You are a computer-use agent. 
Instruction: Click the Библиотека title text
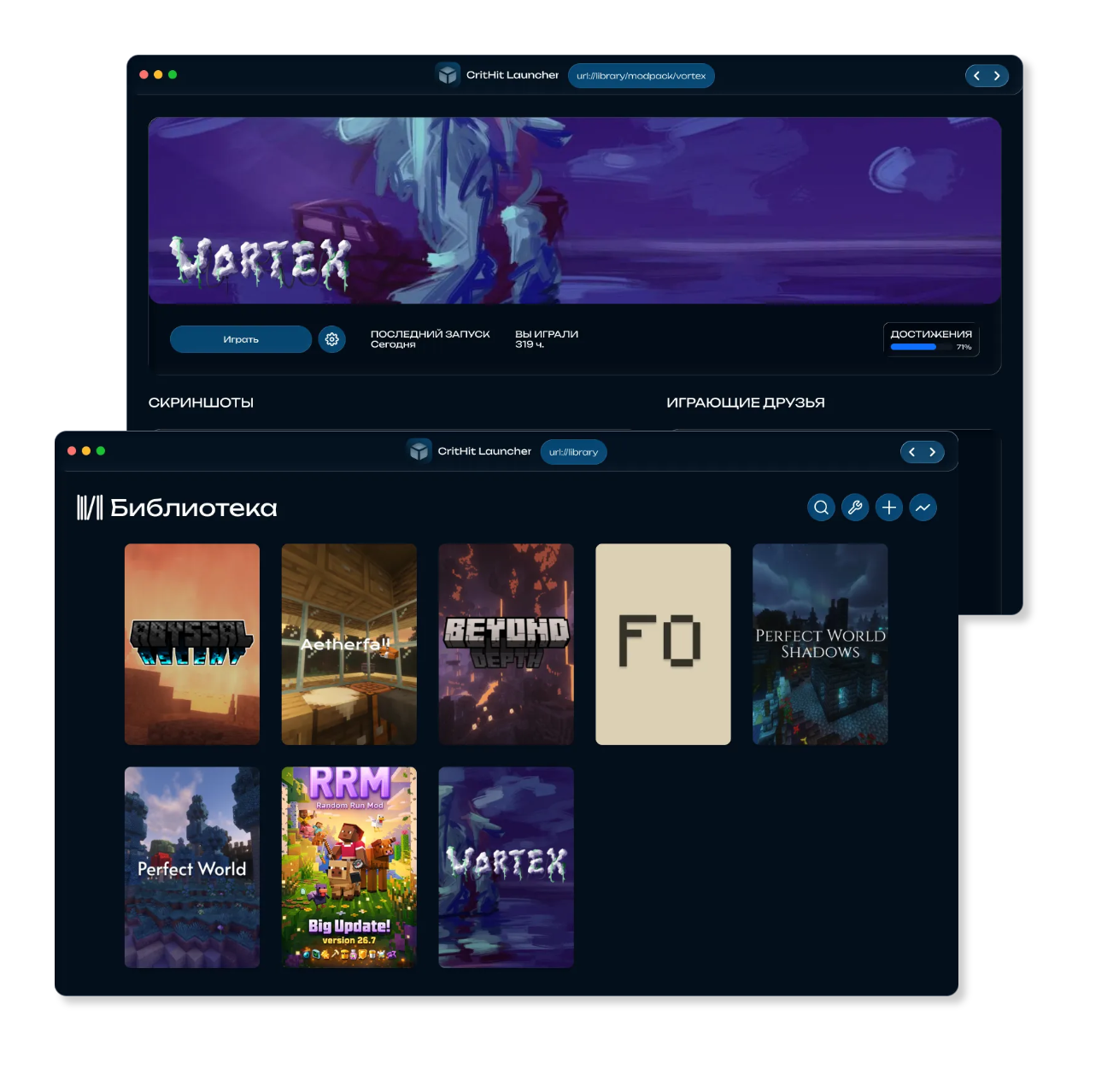tap(194, 508)
